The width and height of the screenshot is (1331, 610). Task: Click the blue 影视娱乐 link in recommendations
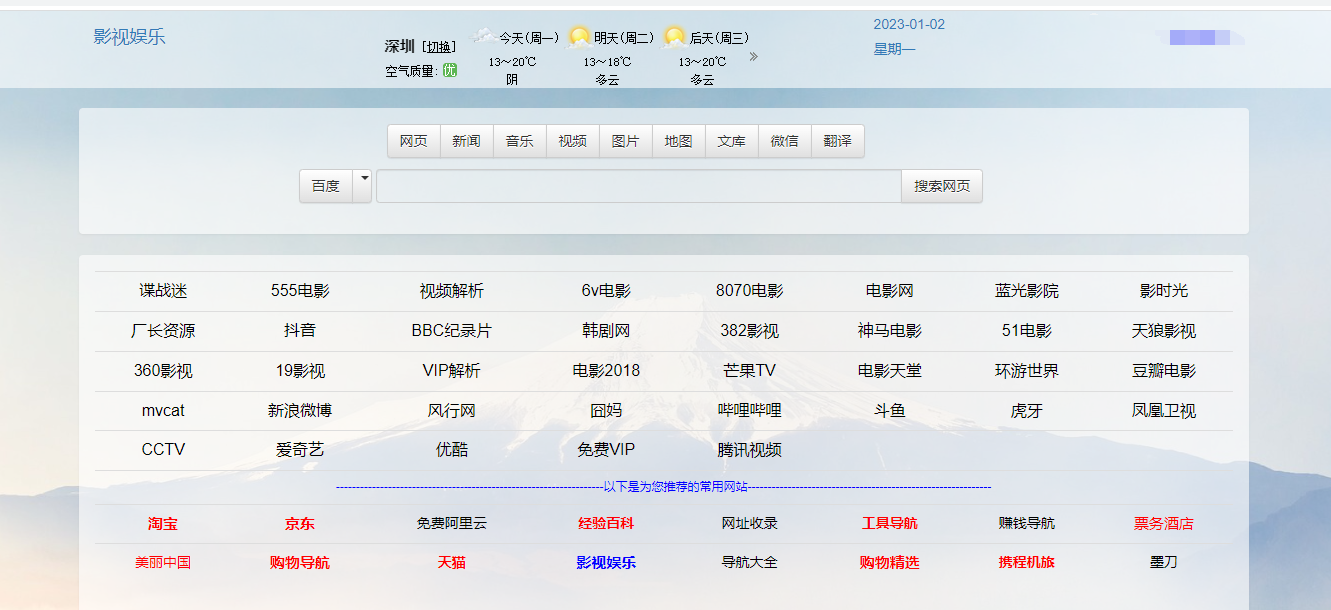pyautogui.click(x=605, y=563)
